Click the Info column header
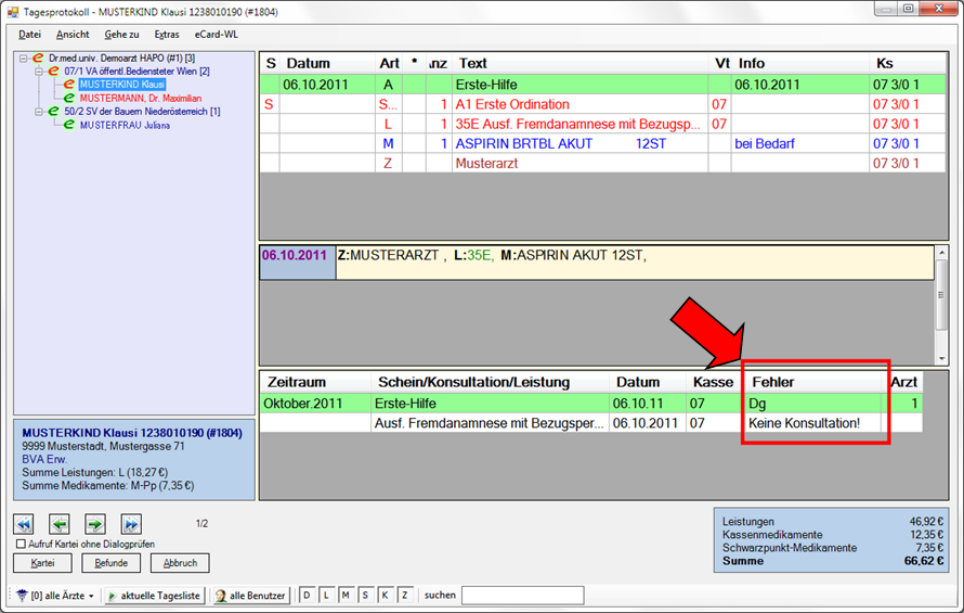 [800, 63]
